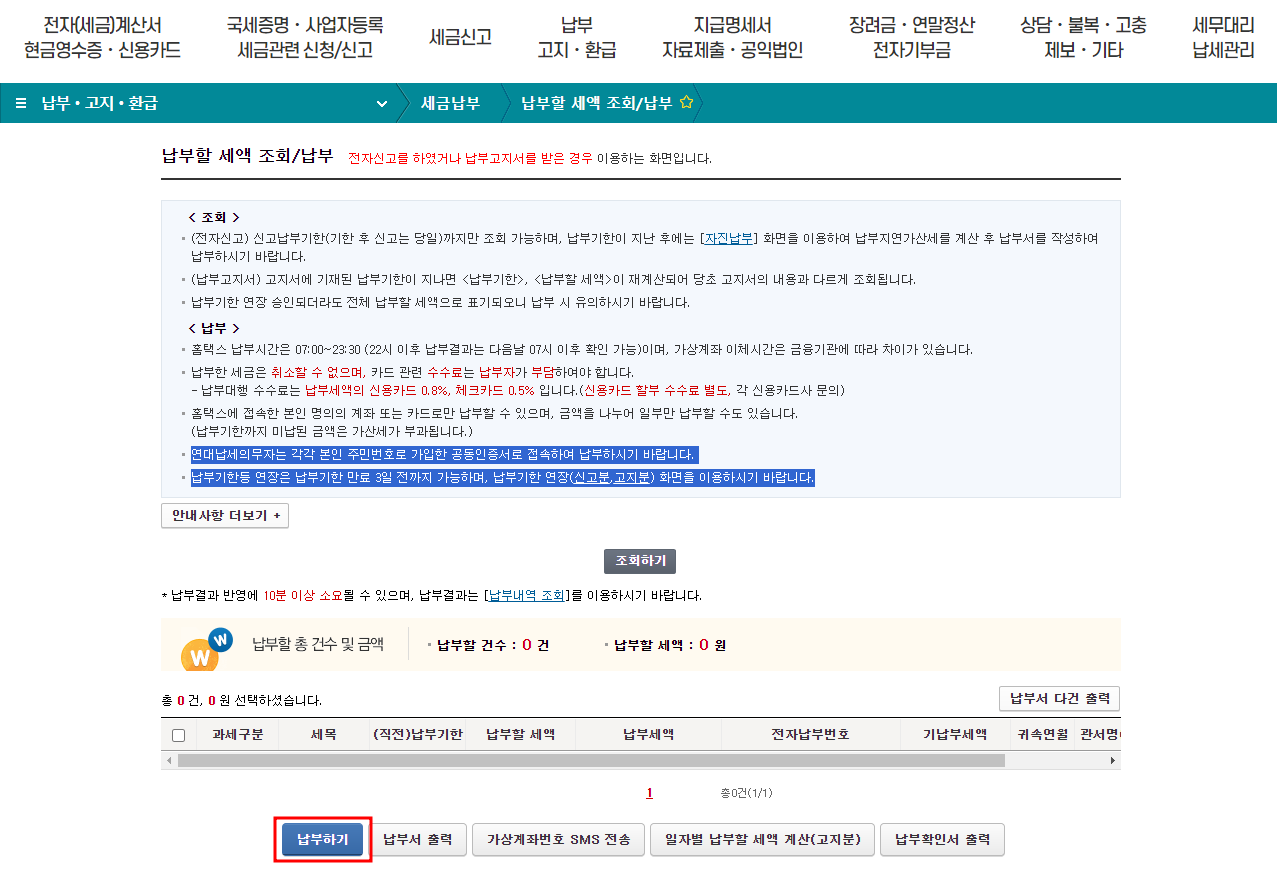Expand 안내사항 더보기 +
The height and width of the screenshot is (870, 1277).
[x=225, y=516]
